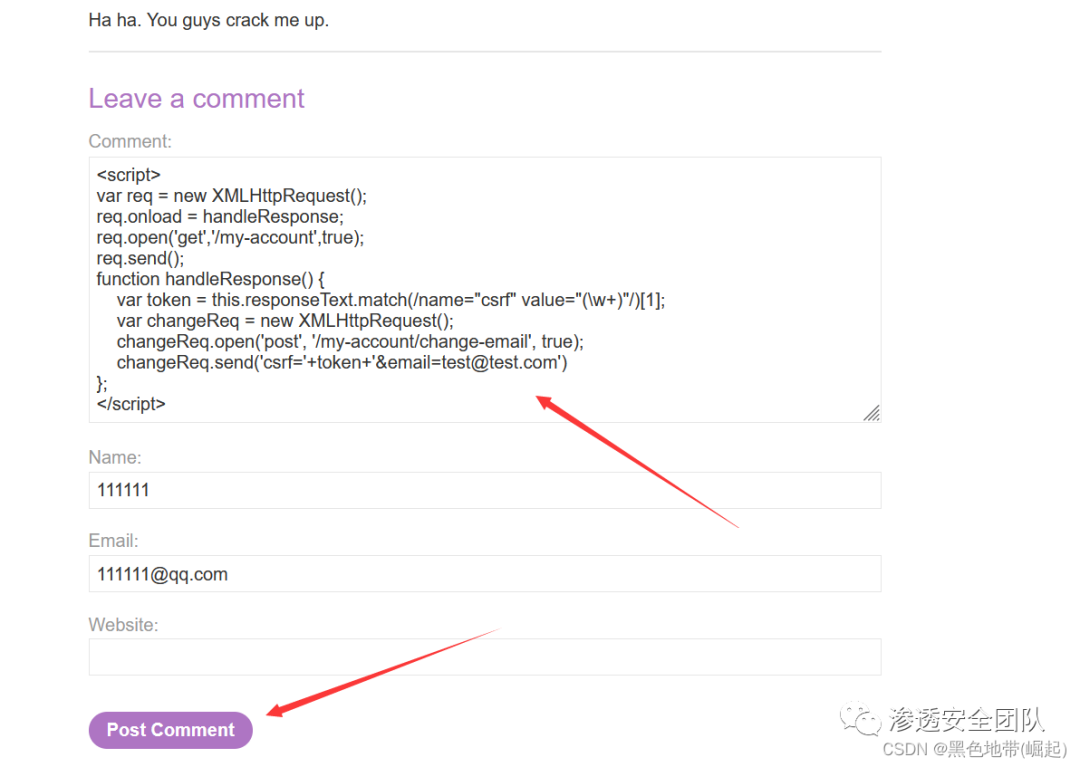The width and height of the screenshot is (1080, 767).
Task: Click the line with changeReq.open('post', ...)
Action: pos(350,342)
